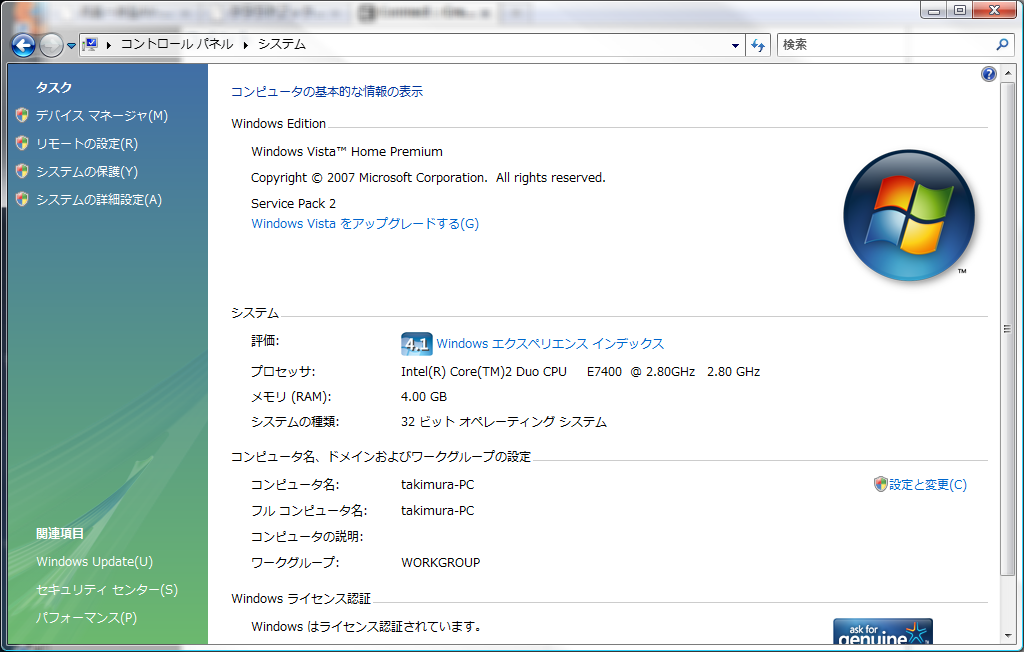
Task: Click shield icon beside システムの保護
Action: (x=22, y=171)
